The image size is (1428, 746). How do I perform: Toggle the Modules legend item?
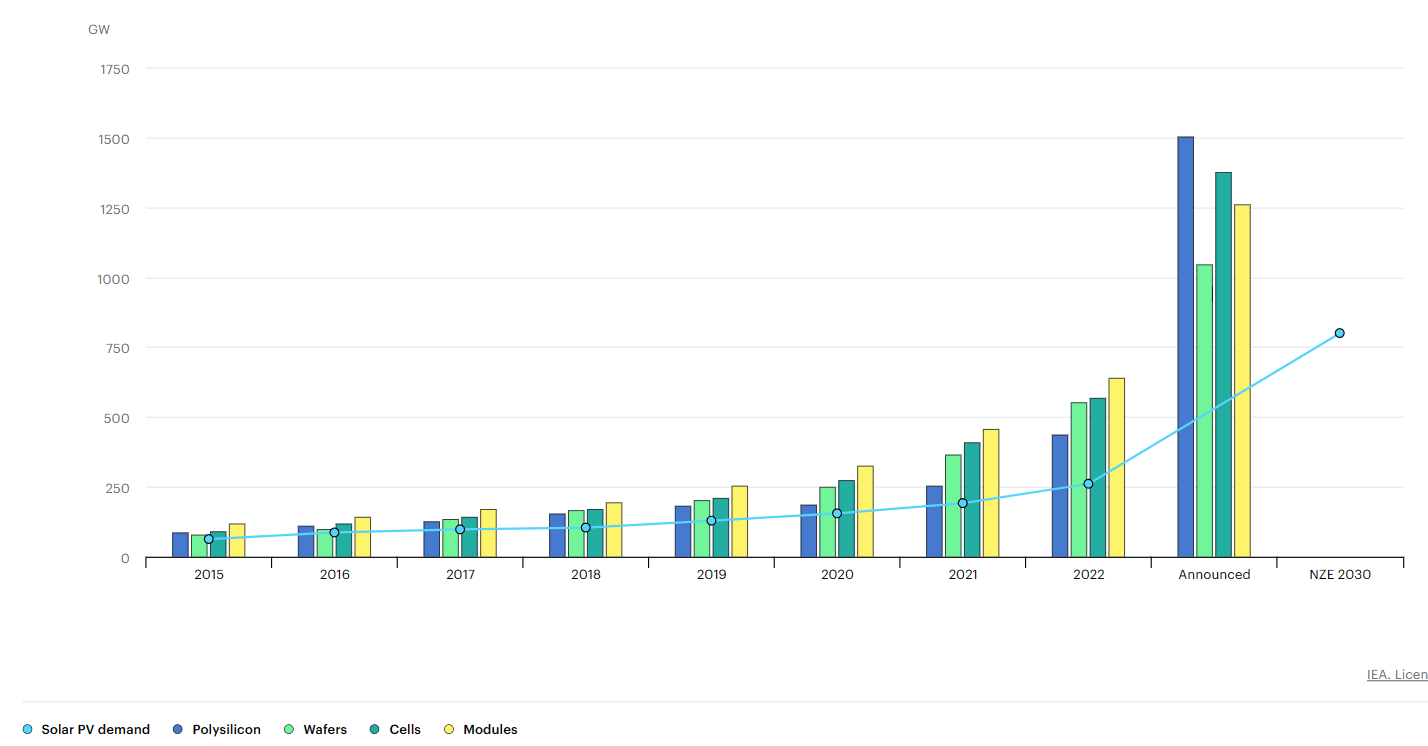point(480,730)
